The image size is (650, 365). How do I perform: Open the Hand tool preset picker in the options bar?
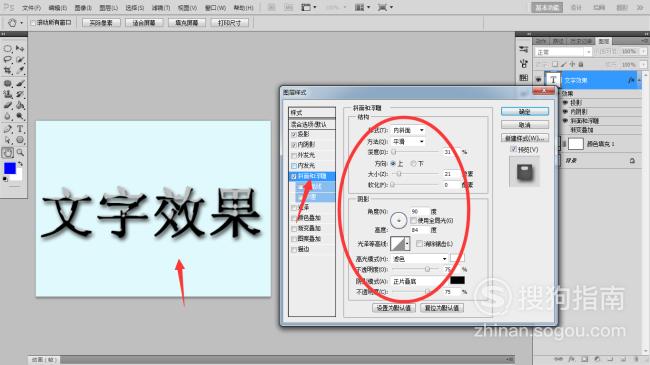[22, 23]
